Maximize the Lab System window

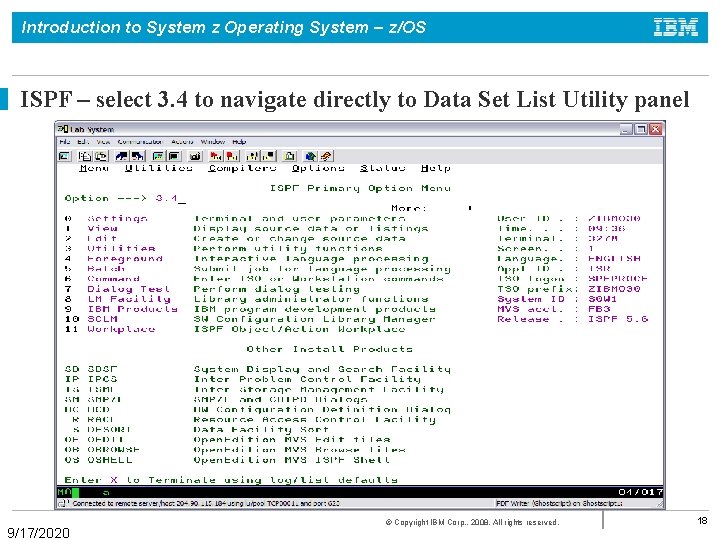641,129
